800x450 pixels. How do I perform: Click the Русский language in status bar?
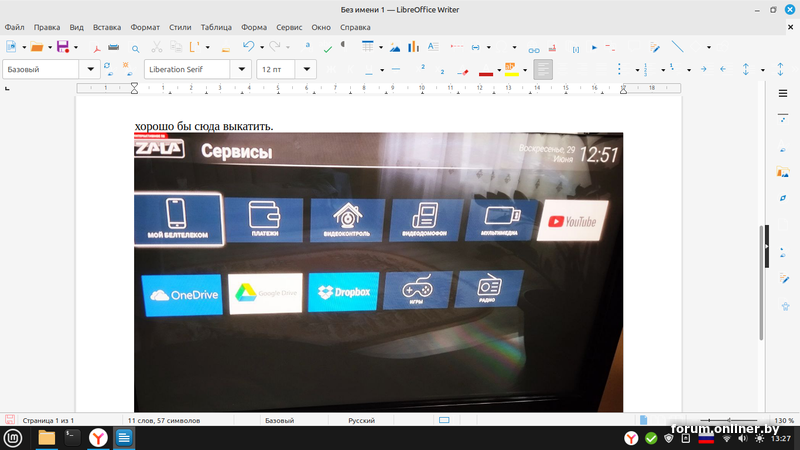pos(361,421)
